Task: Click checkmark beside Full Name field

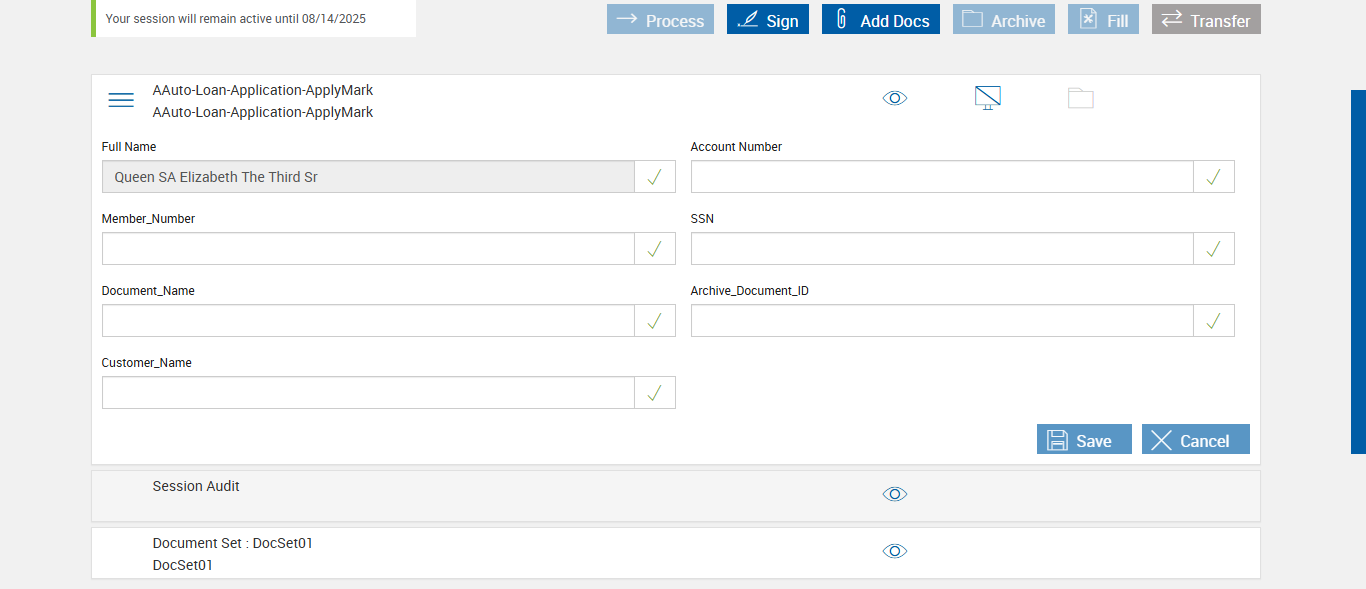Action: (655, 177)
